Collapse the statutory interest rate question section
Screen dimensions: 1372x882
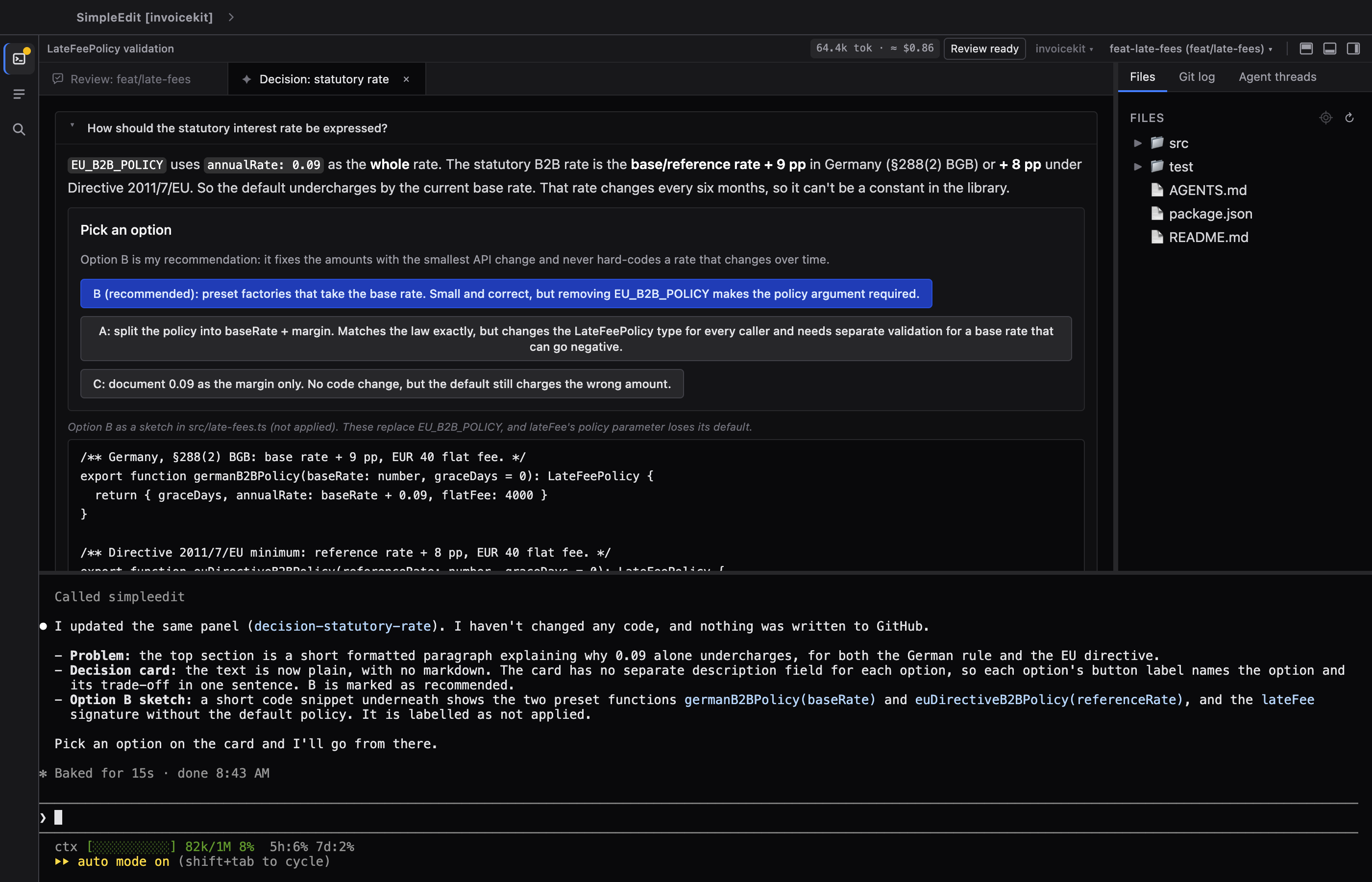(x=73, y=126)
